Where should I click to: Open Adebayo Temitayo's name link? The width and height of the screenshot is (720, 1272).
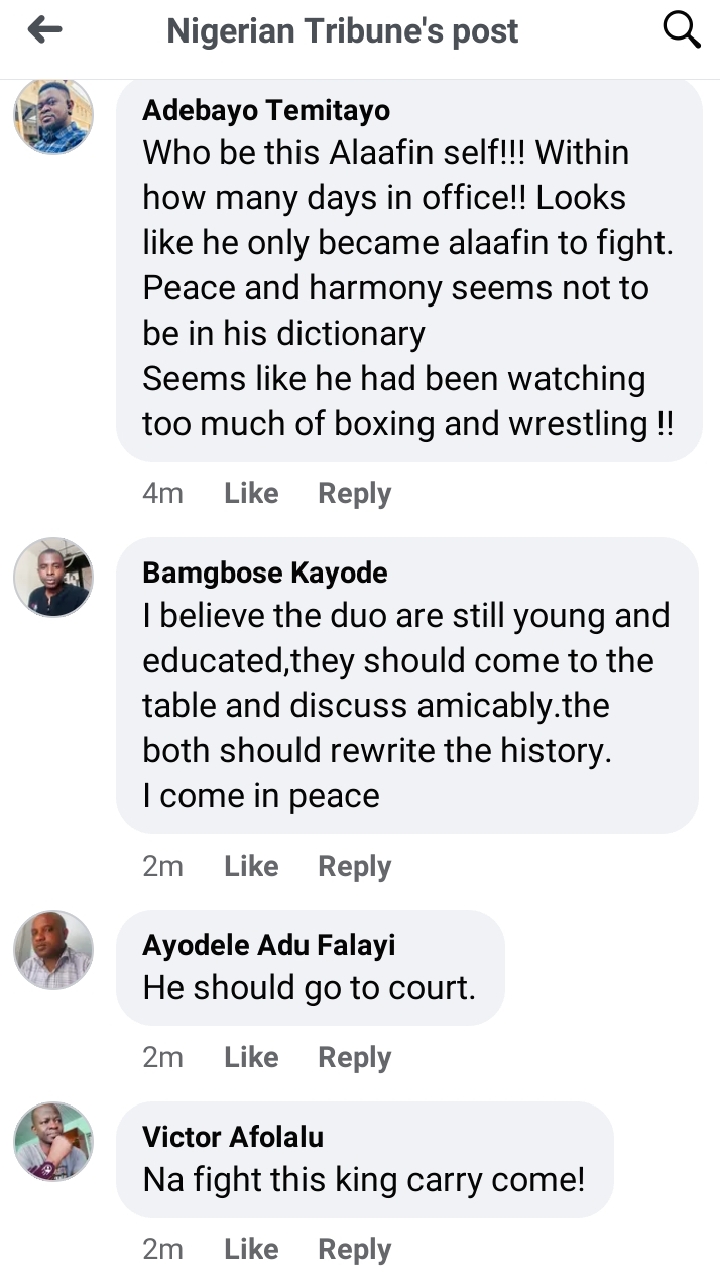click(x=266, y=110)
